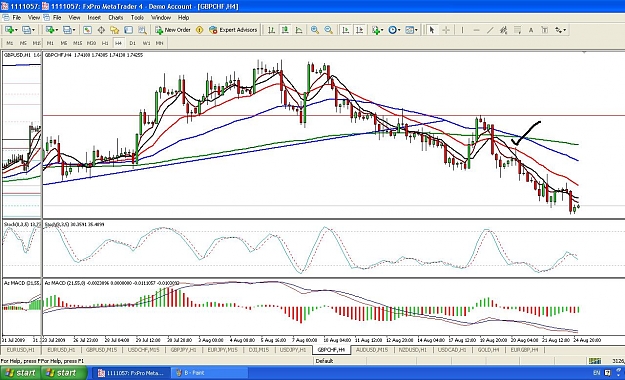Open the Strategy Tester magnifier icon
Image resolution: width=625 pixels, height=380 pixels.
(142, 30)
